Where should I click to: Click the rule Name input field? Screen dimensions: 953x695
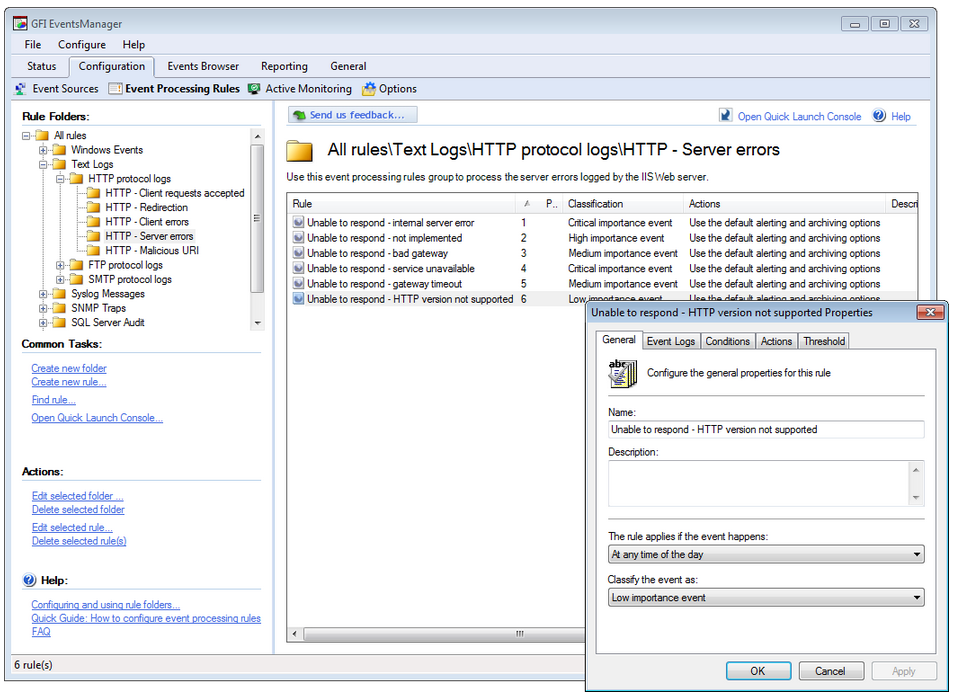(766, 430)
